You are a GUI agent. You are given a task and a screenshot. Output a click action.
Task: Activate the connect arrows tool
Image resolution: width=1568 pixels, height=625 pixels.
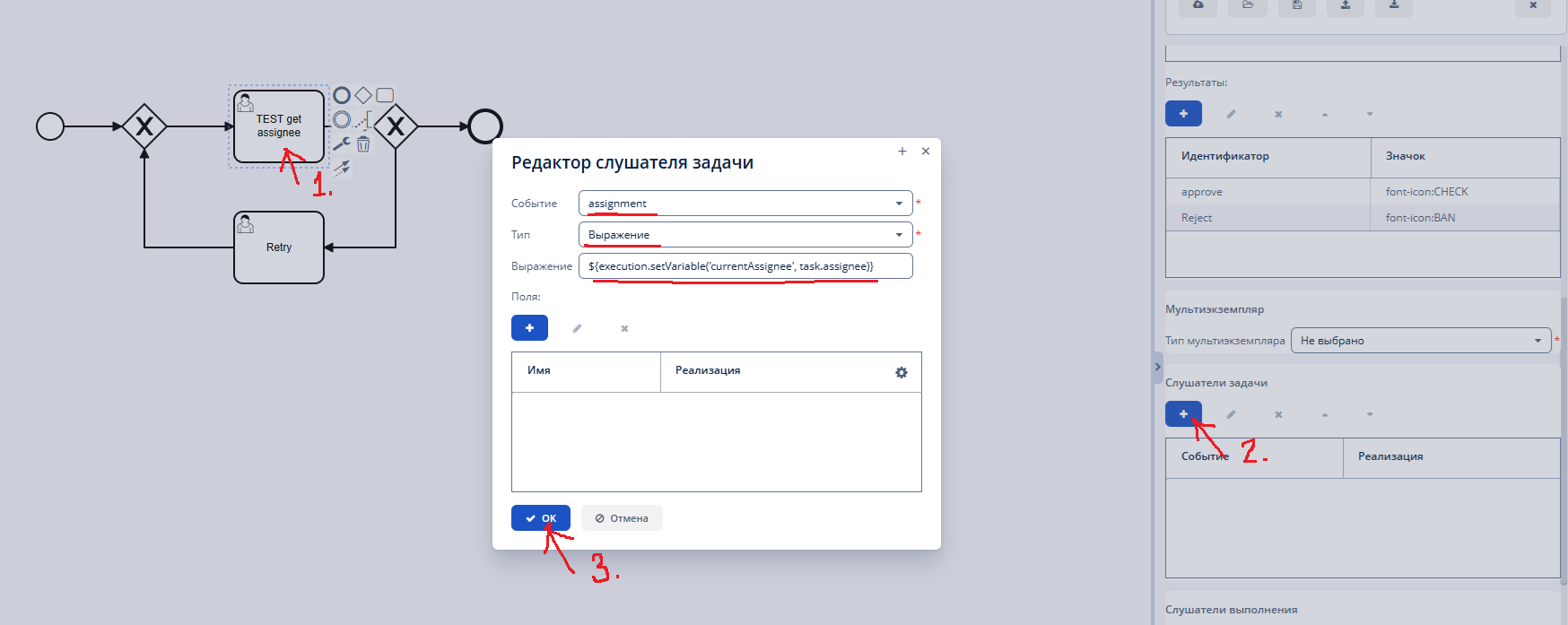point(342,167)
